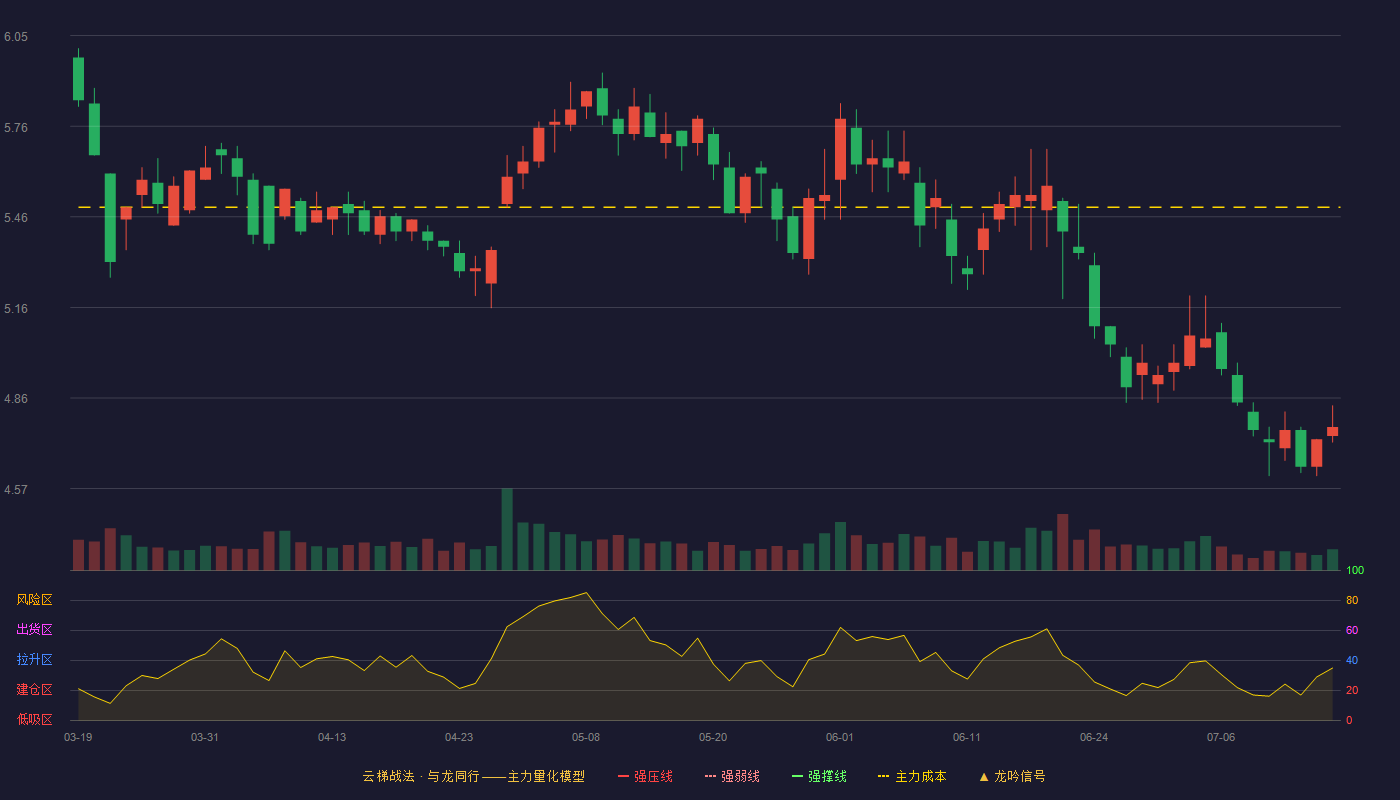
Task: Click the 龙吟信号 triangle legend icon
Action: (984, 776)
